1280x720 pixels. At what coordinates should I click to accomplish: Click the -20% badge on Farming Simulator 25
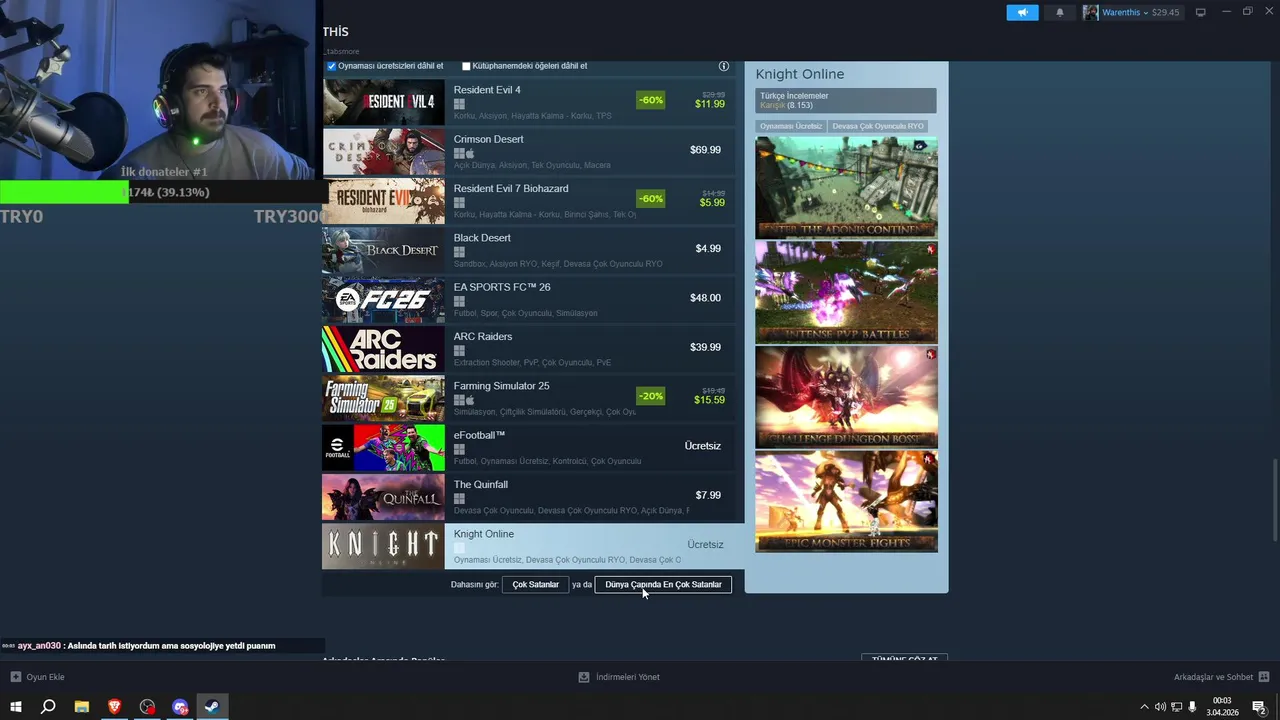(x=650, y=396)
